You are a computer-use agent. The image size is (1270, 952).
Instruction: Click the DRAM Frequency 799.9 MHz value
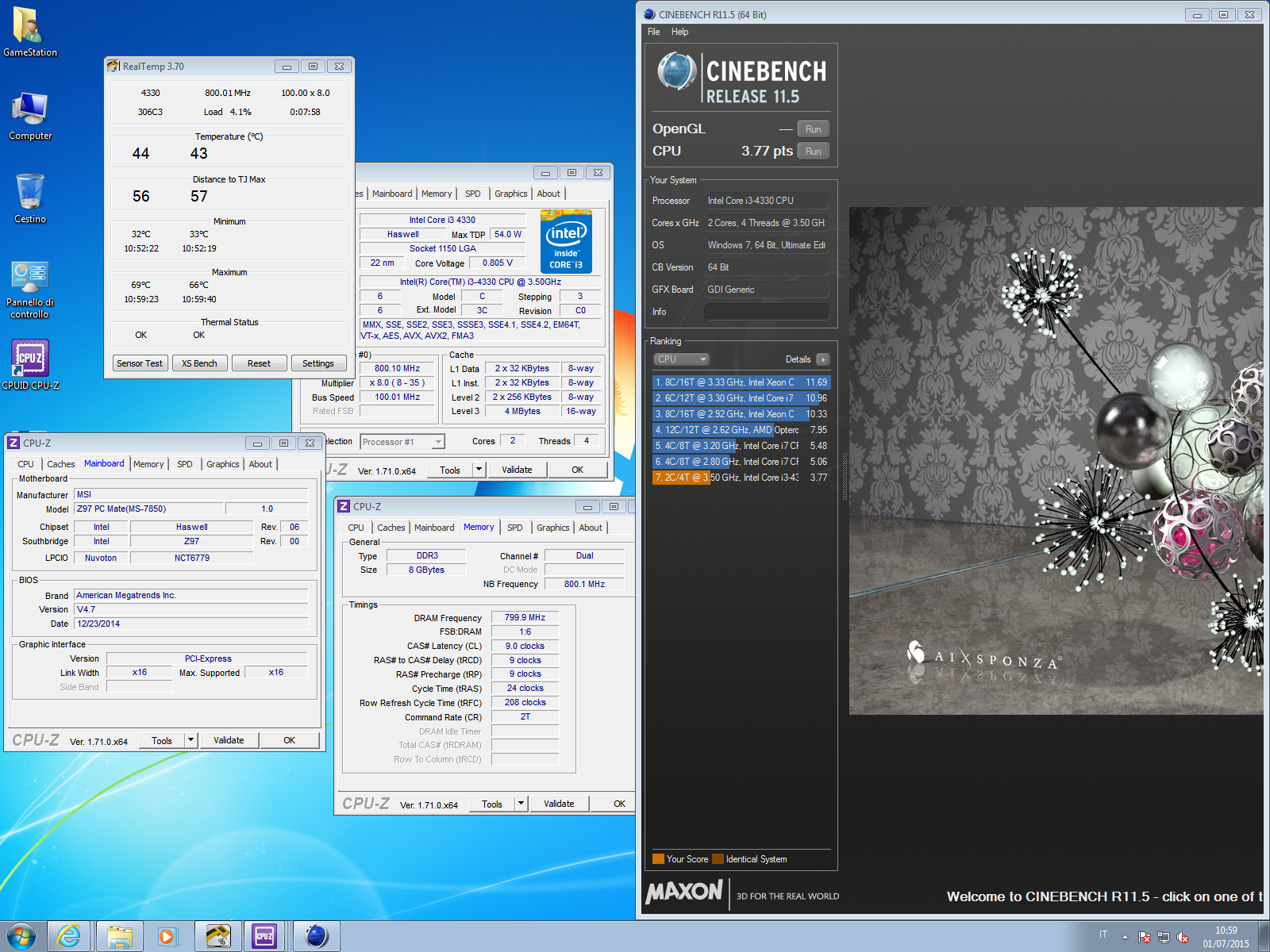(525, 617)
